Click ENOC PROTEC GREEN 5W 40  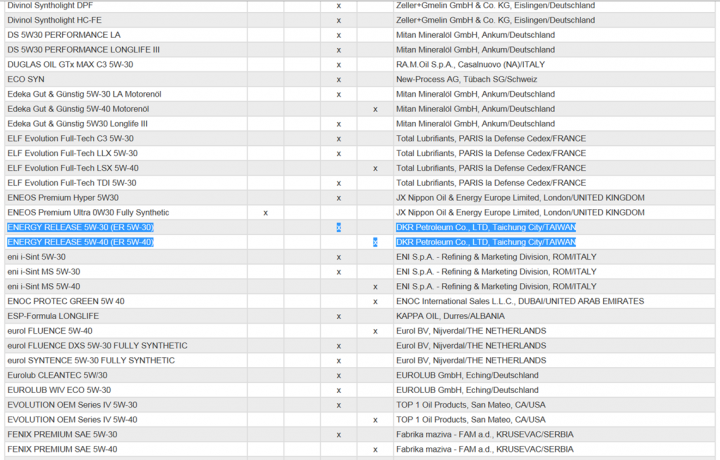click(x=66, y=301)
